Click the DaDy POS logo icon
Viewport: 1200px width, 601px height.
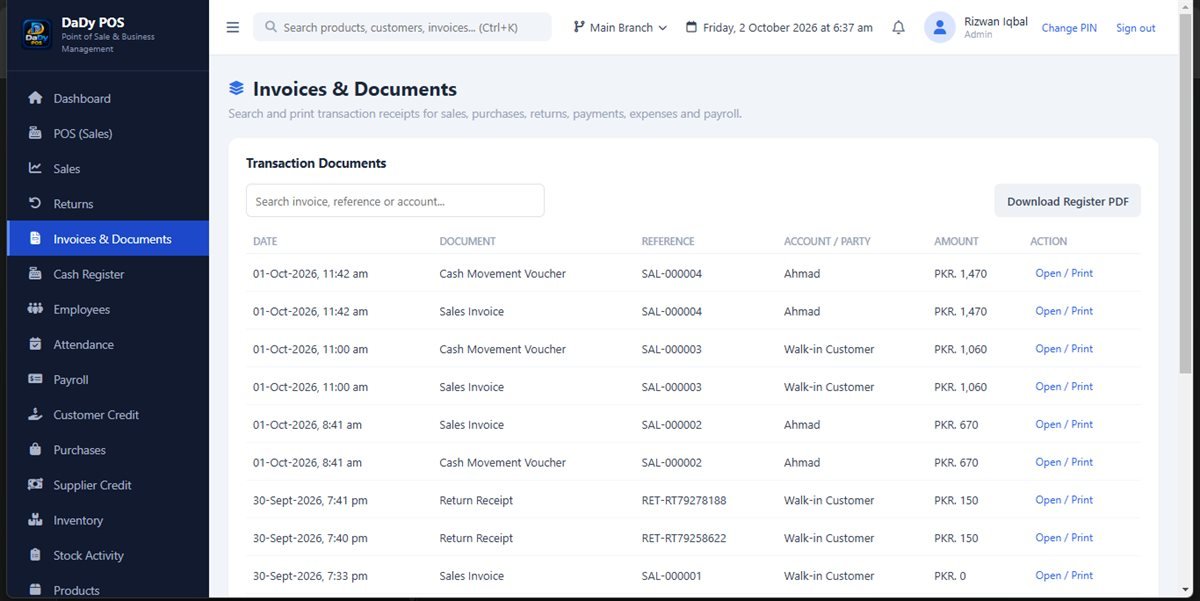[36, 34]
